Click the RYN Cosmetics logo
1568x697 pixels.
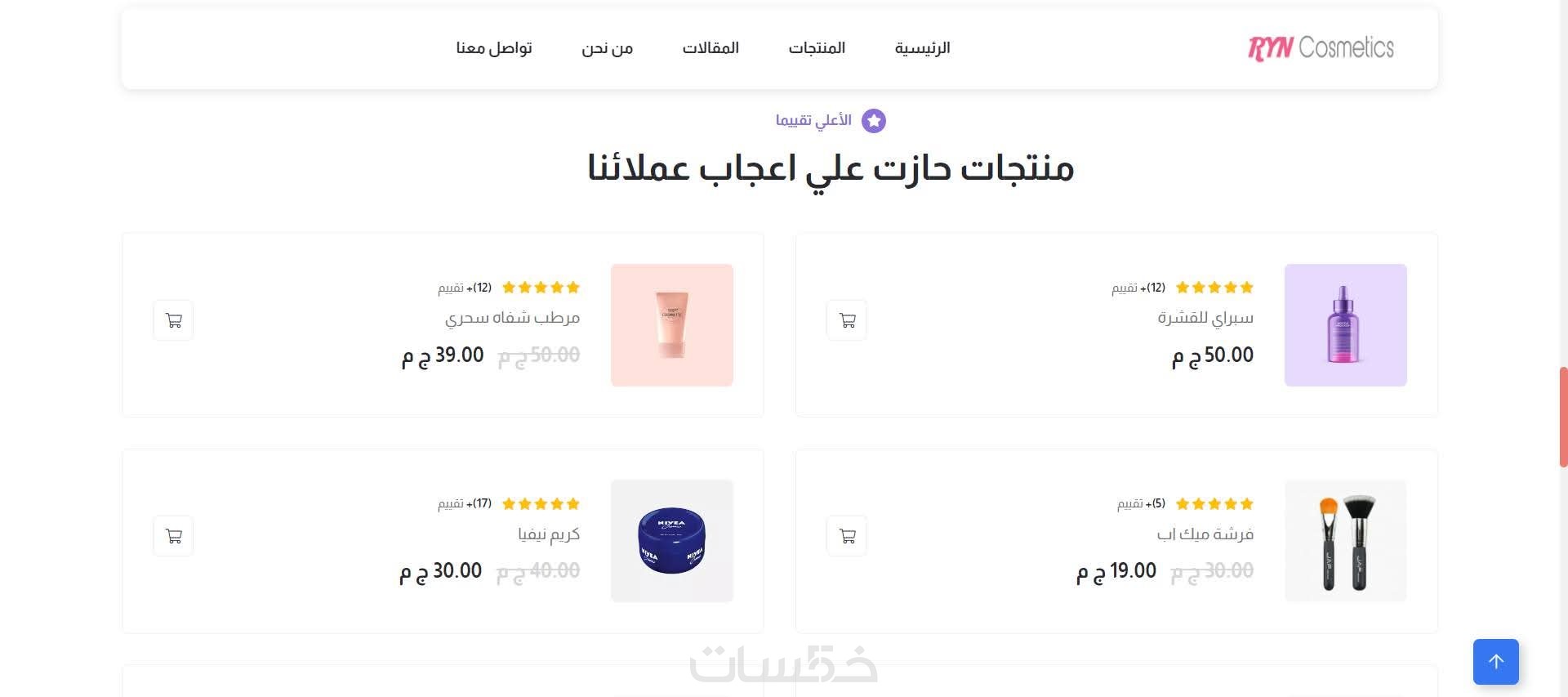pos(1321,48)
